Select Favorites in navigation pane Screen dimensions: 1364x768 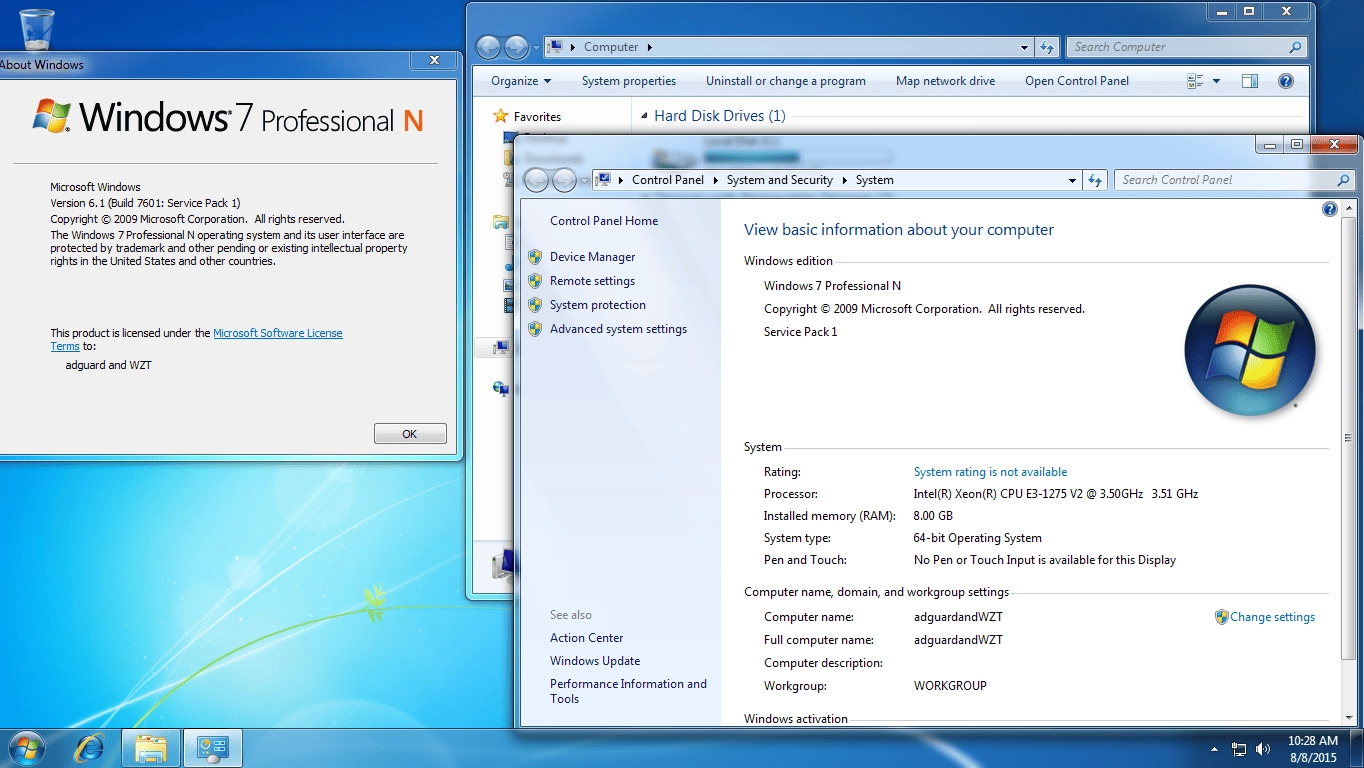(x=537, y=117)
